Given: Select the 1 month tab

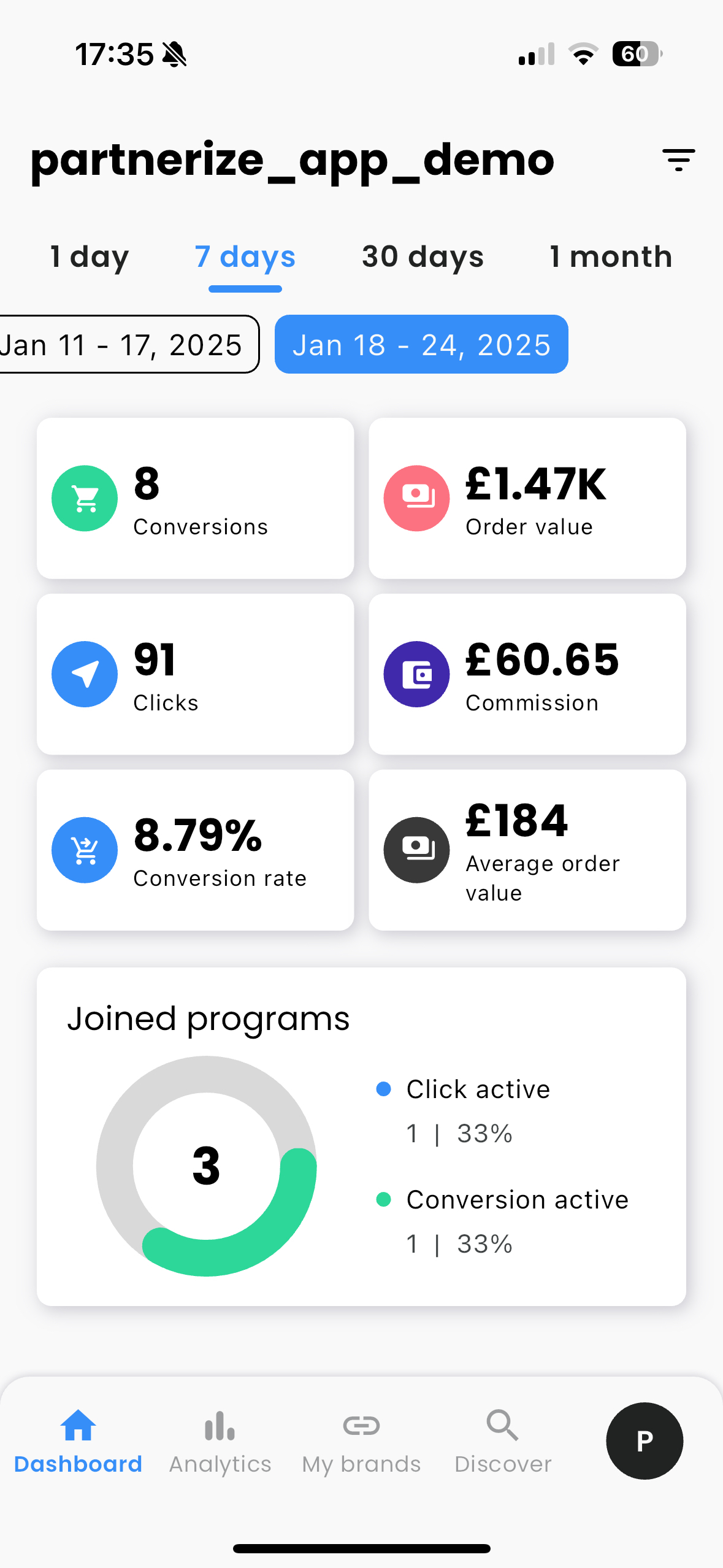Looking at the screenshot, I should (611, 256).
